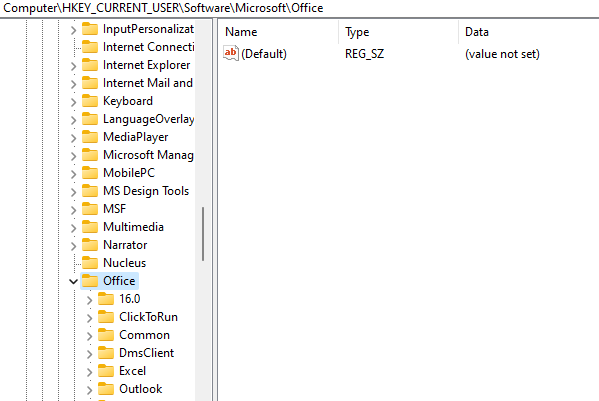Viewport: 599px width, 401px height.
Task: Expand the Outlook subkey
Action: coord(89,390)
